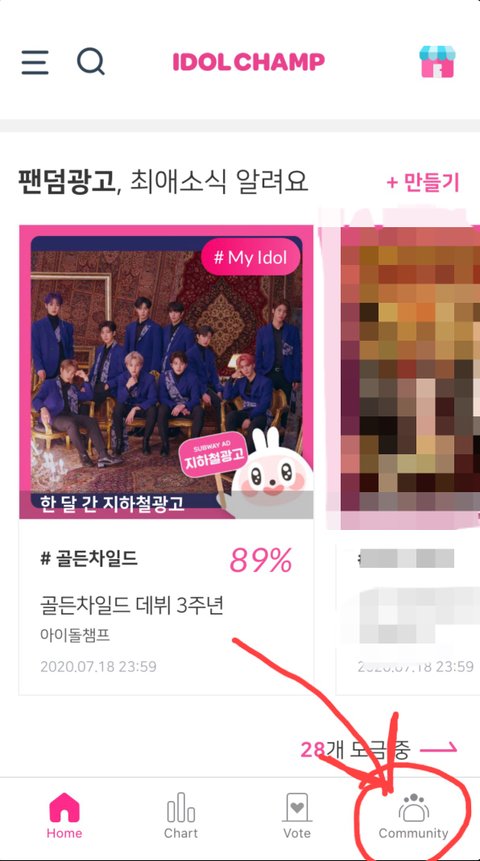Open the hamburger menu icon

click(x=35, y=62)
